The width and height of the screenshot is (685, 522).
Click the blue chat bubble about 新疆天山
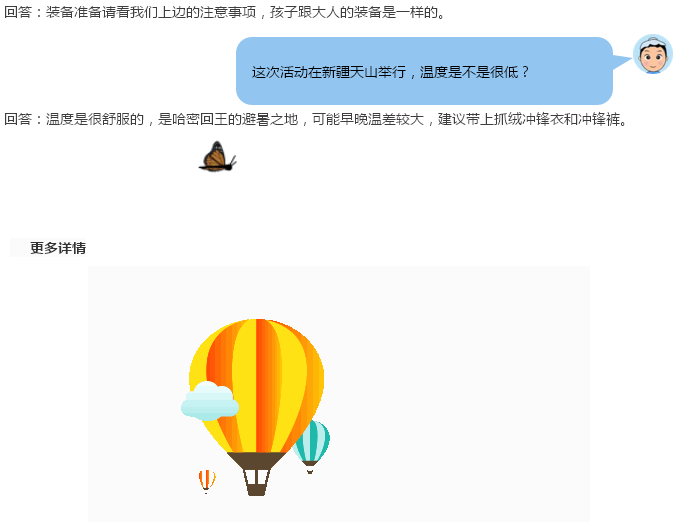[424, 71]
